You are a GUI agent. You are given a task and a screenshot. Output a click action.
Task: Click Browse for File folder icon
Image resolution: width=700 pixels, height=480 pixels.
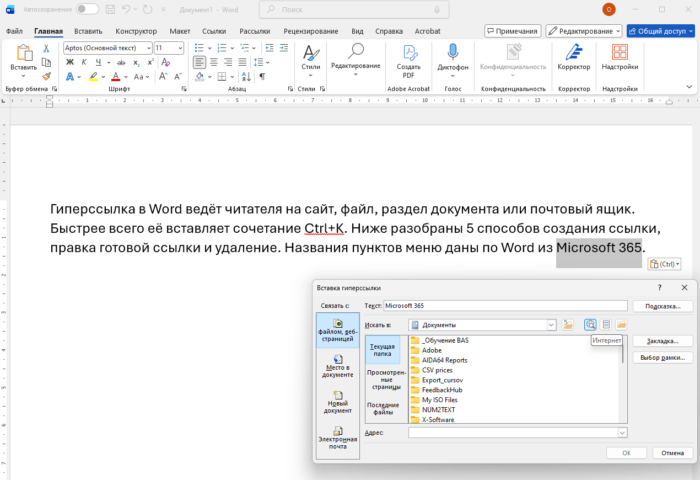tap(621, 325)
